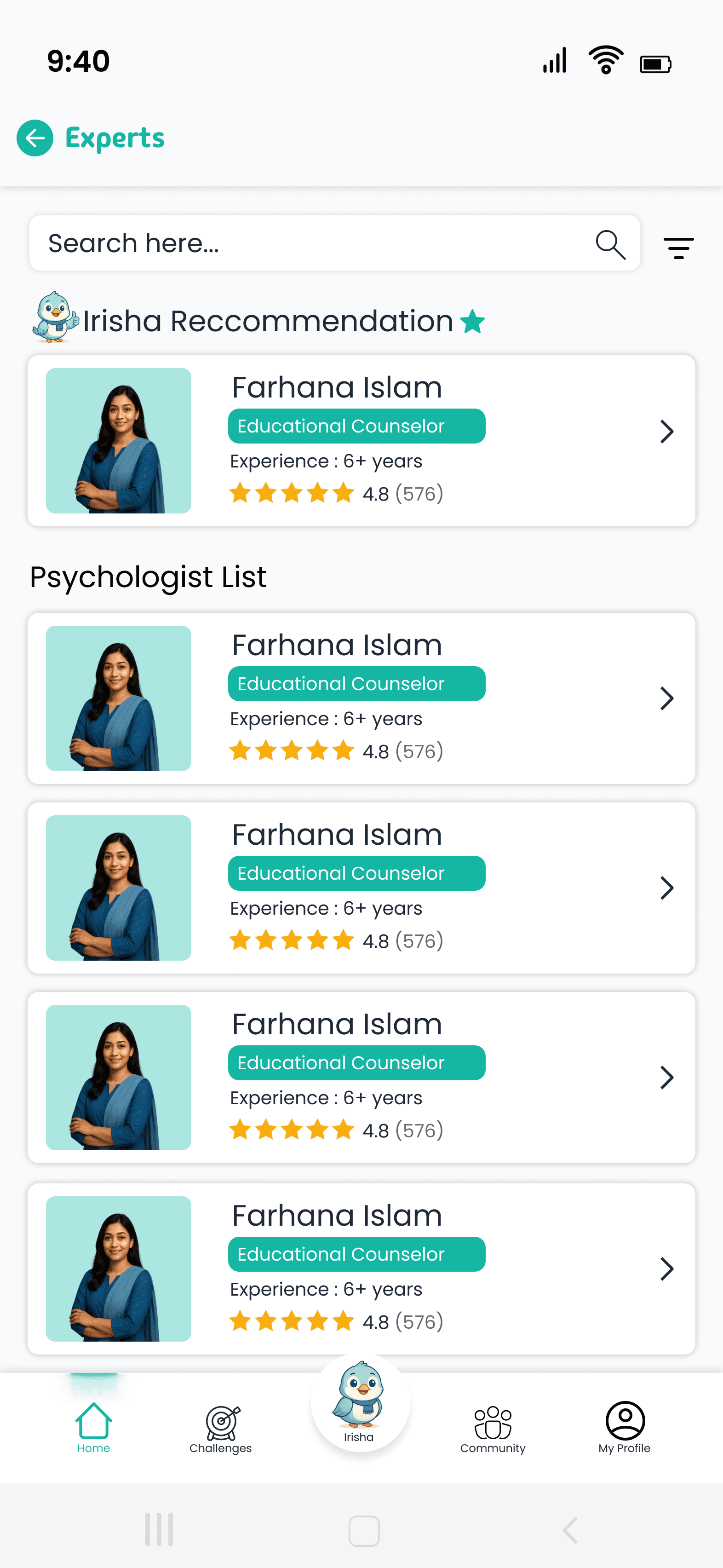Select Educational Counselor tag on recommended card
723x1568 pixels.
pyautogui.click(x=356, y=426)
